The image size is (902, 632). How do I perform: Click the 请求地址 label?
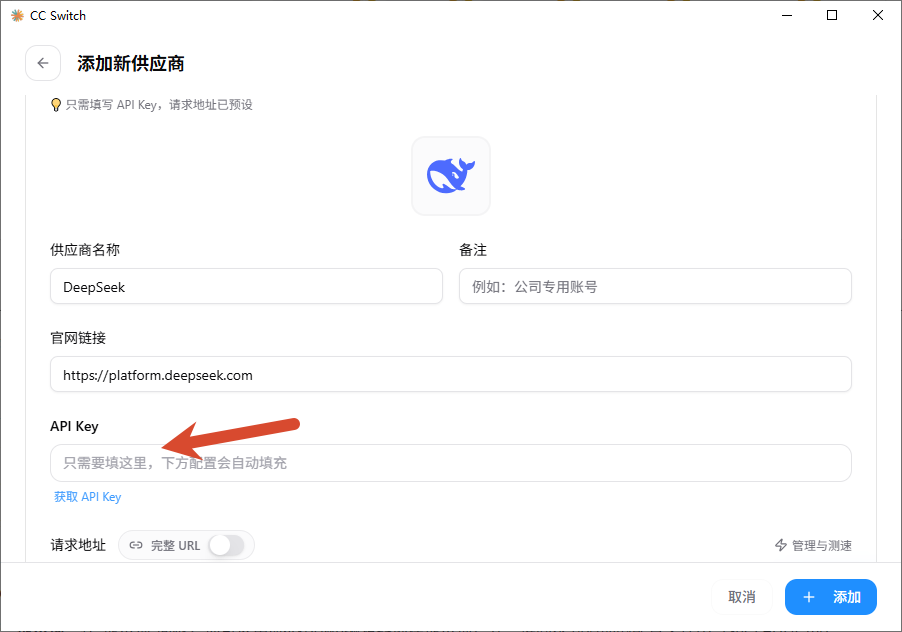78,545
